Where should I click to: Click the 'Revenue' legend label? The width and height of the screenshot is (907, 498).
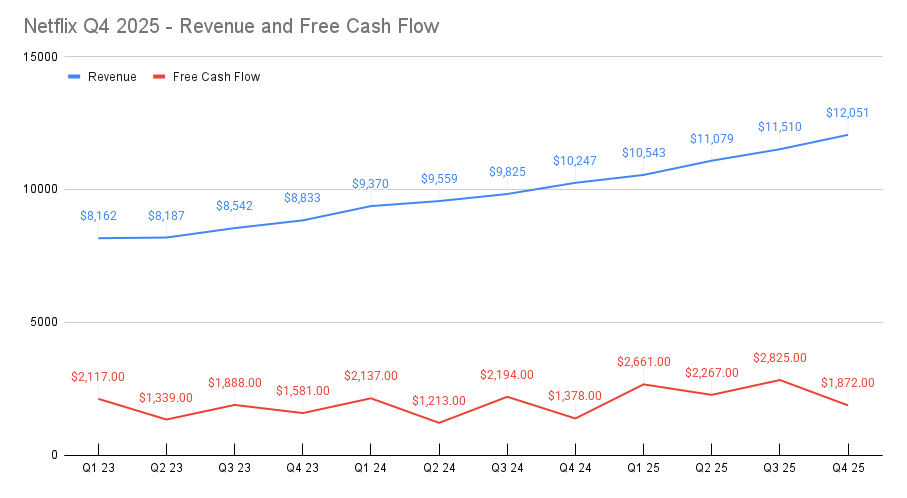coord(112,77)
